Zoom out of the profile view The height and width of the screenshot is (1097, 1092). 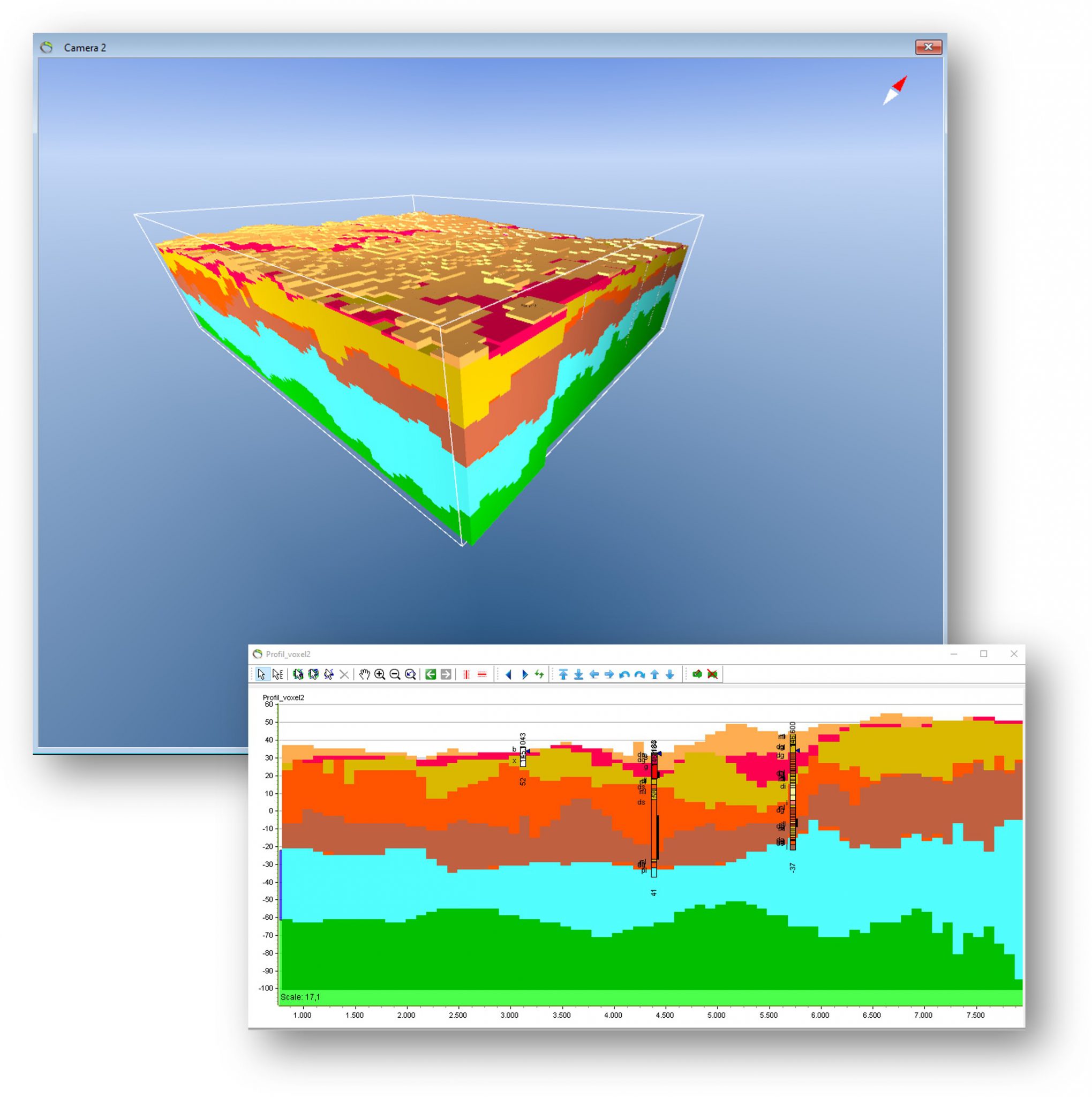coord(394,675)
